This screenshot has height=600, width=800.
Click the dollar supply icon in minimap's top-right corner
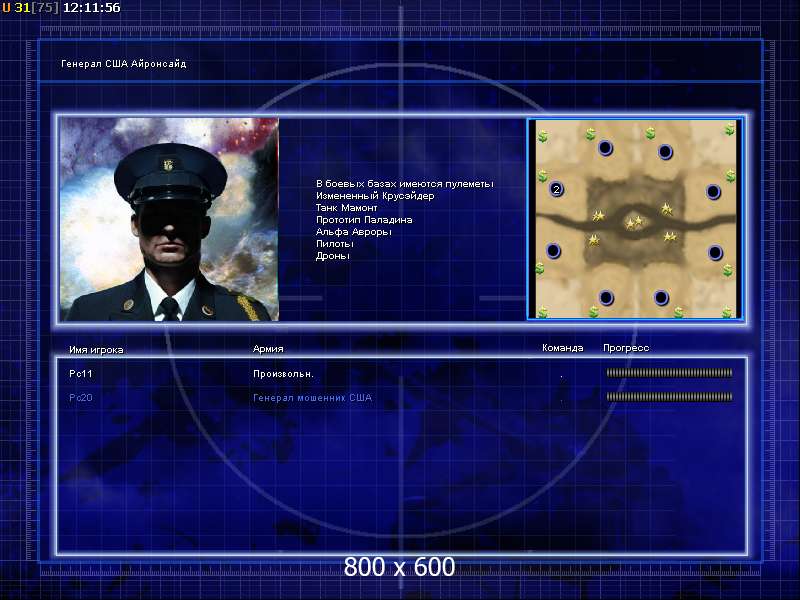[x=729, y=130]
